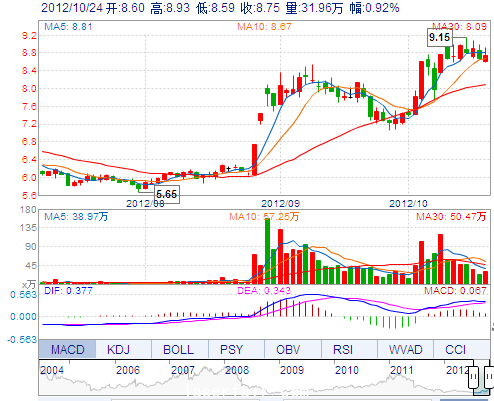Click the 2009 year on overview timeline
This screenshot has height=401, width=494.
[x=292, y=370]
